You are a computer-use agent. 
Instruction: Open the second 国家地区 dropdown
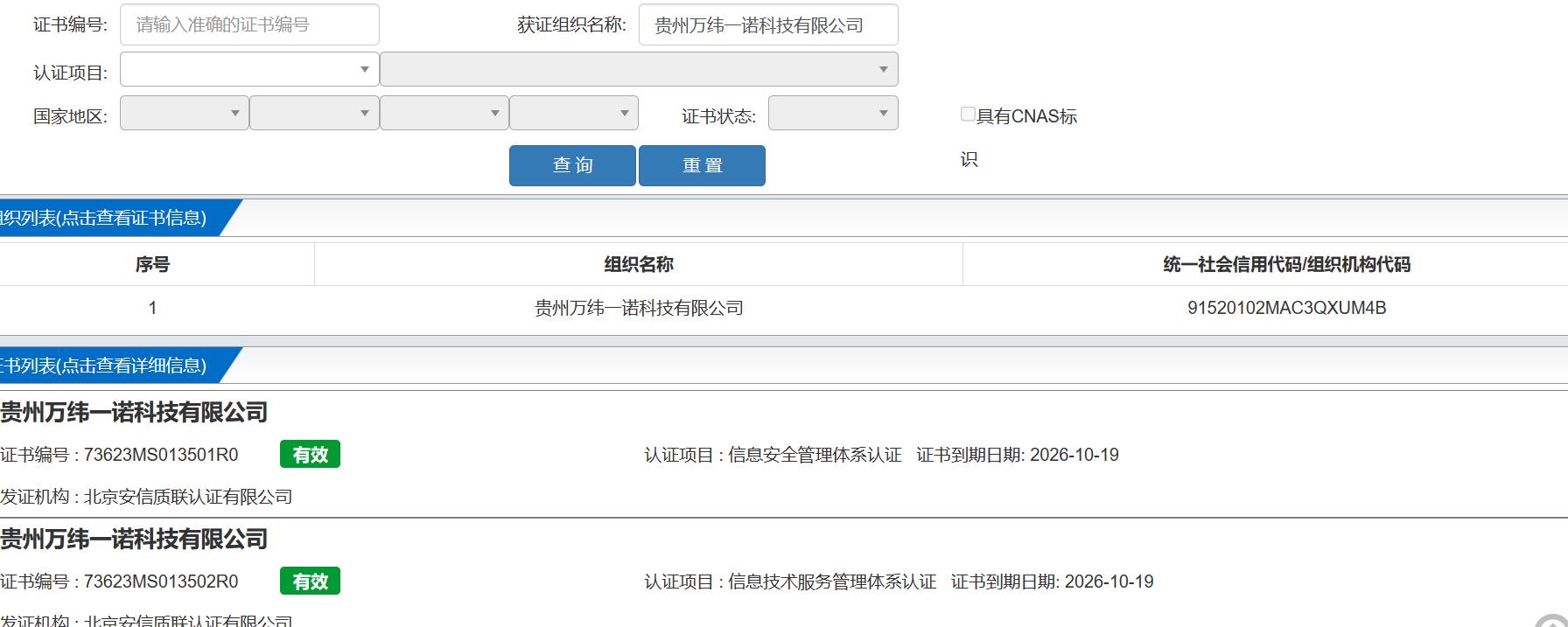[314, 113]
